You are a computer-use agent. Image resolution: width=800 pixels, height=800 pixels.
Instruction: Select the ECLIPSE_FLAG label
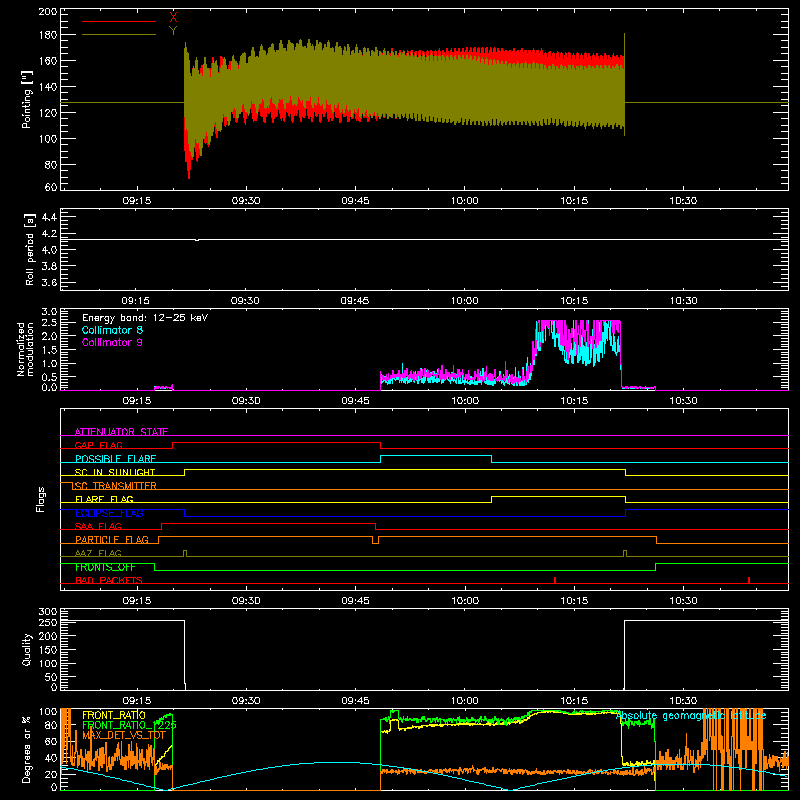tap(109, 513)
